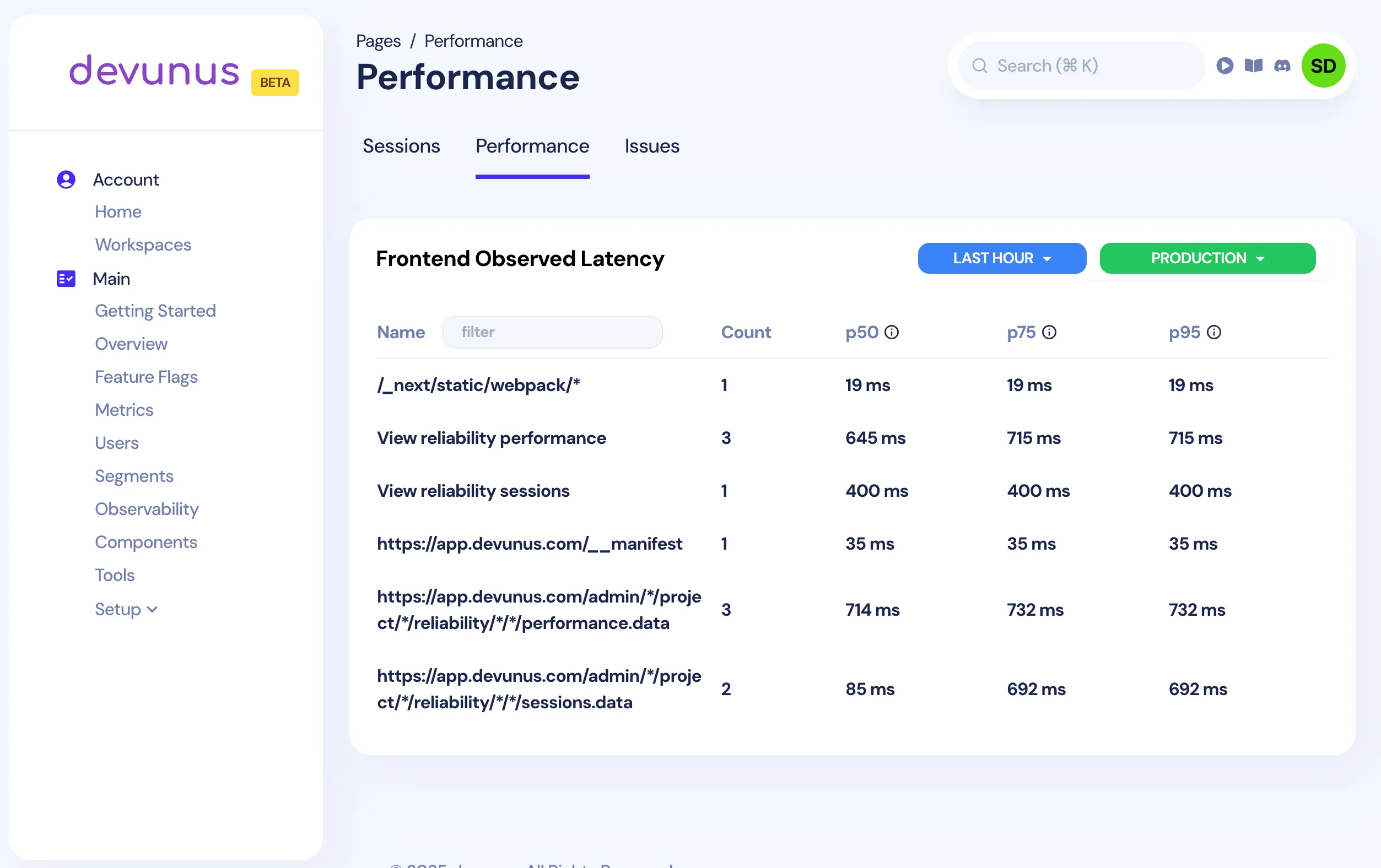View the p50 info tooltip icon
The width and height of the screenshot is (1381, 868).
coord(892,332)
